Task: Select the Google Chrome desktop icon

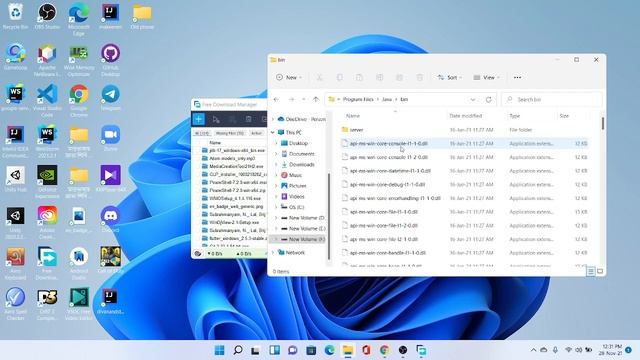Action: click(x=79, y=101)
